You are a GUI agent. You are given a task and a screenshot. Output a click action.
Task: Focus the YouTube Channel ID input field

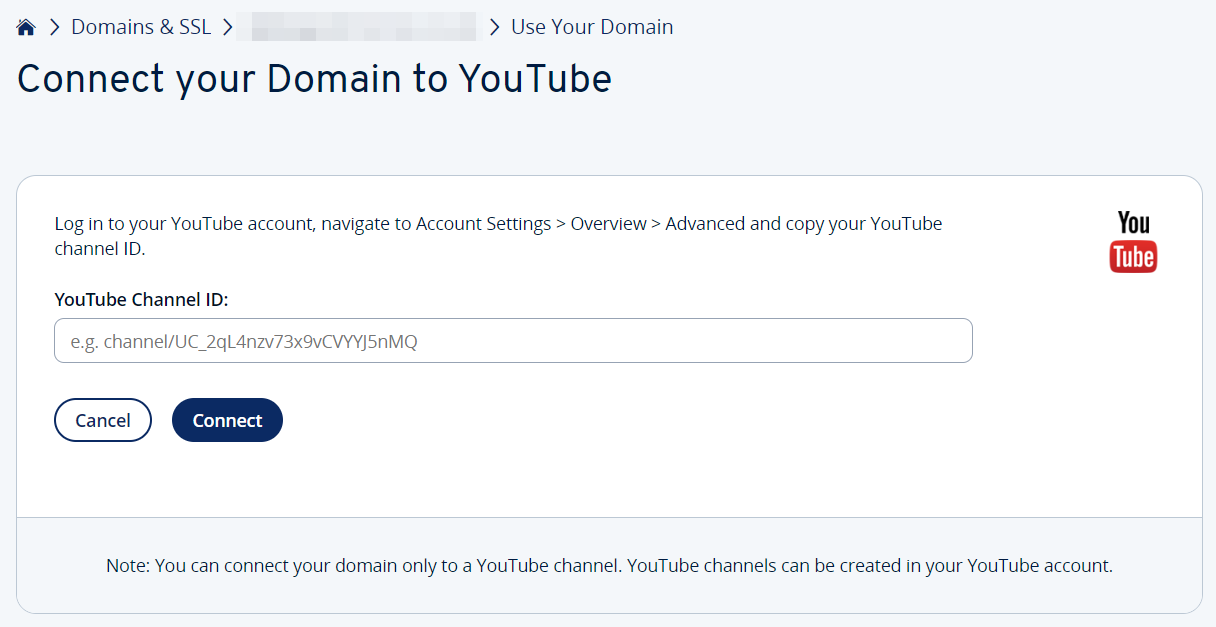[513, 341]
